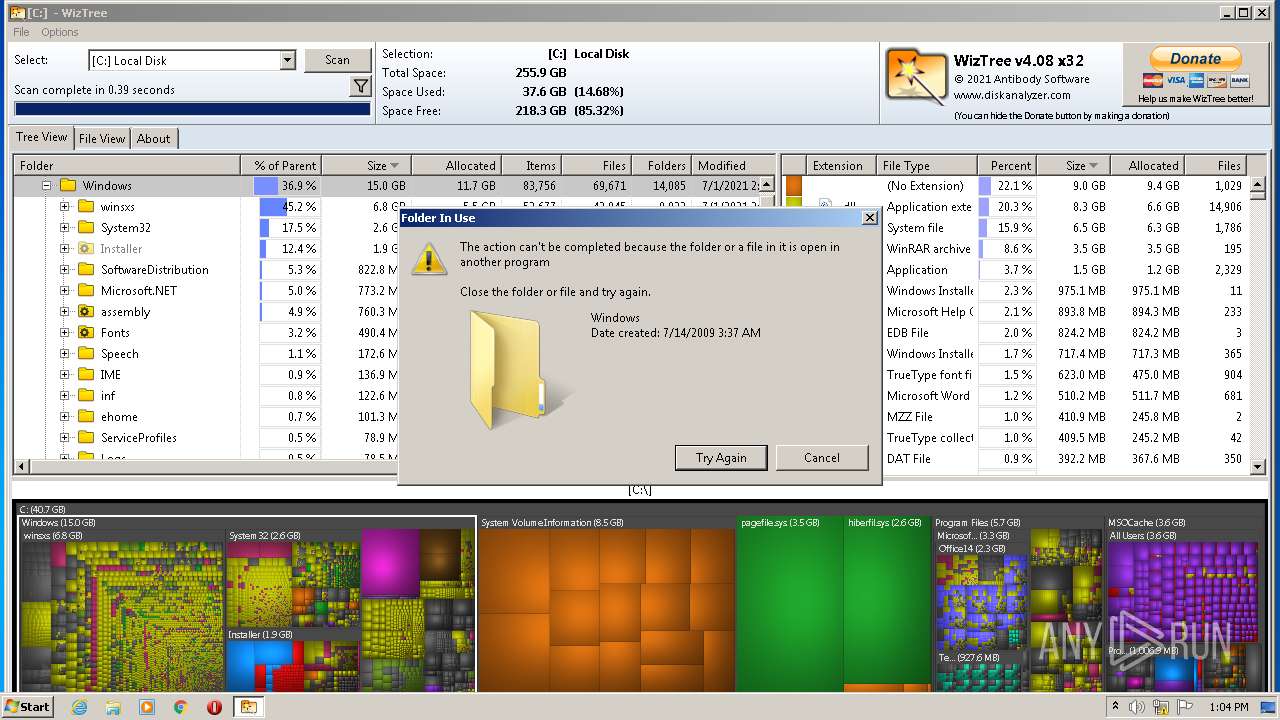
Task: Click the Speech folder icon
Action: pyautogui.click(x=86, y=353)
